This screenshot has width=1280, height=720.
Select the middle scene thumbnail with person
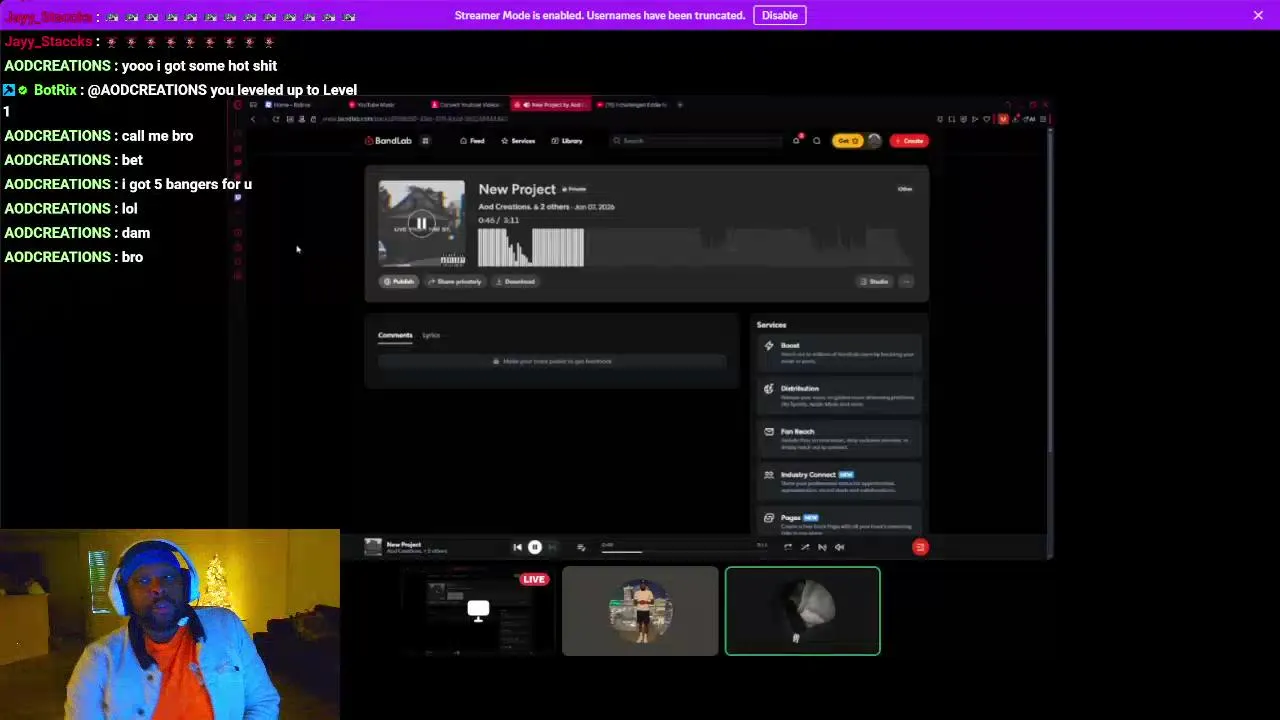click(x=640, y=611)
